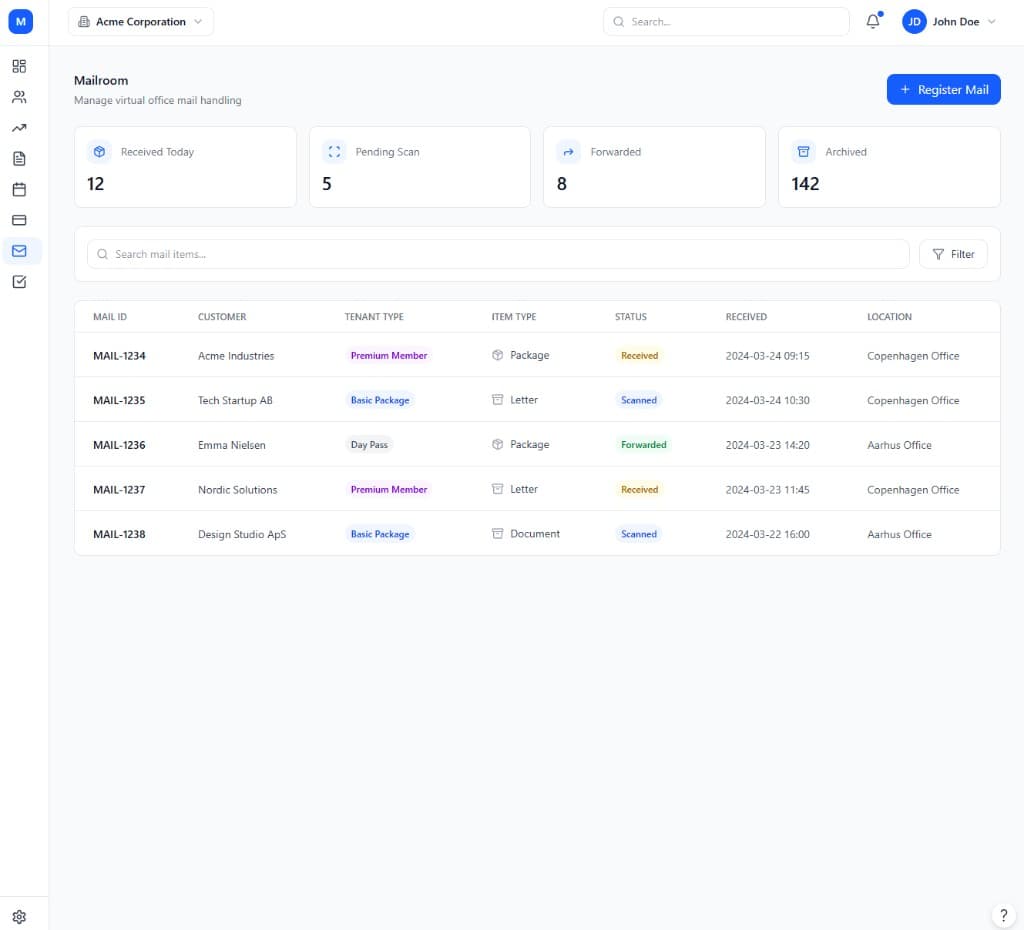Expand the John Doe user menu chevron
Screen dimensions: 1024x930
tap(992, 22)
